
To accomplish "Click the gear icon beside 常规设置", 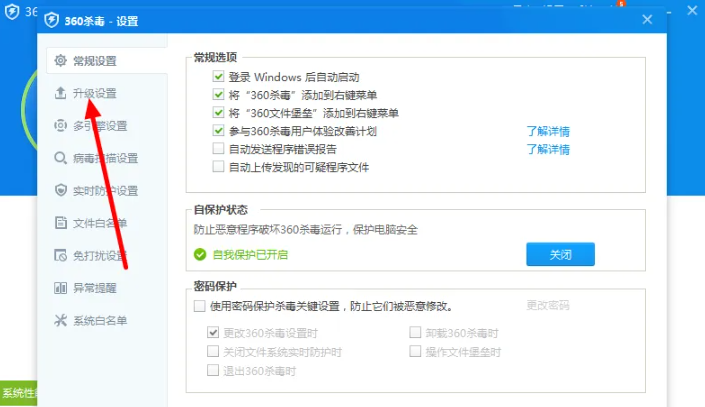I will tap(59, 62).
